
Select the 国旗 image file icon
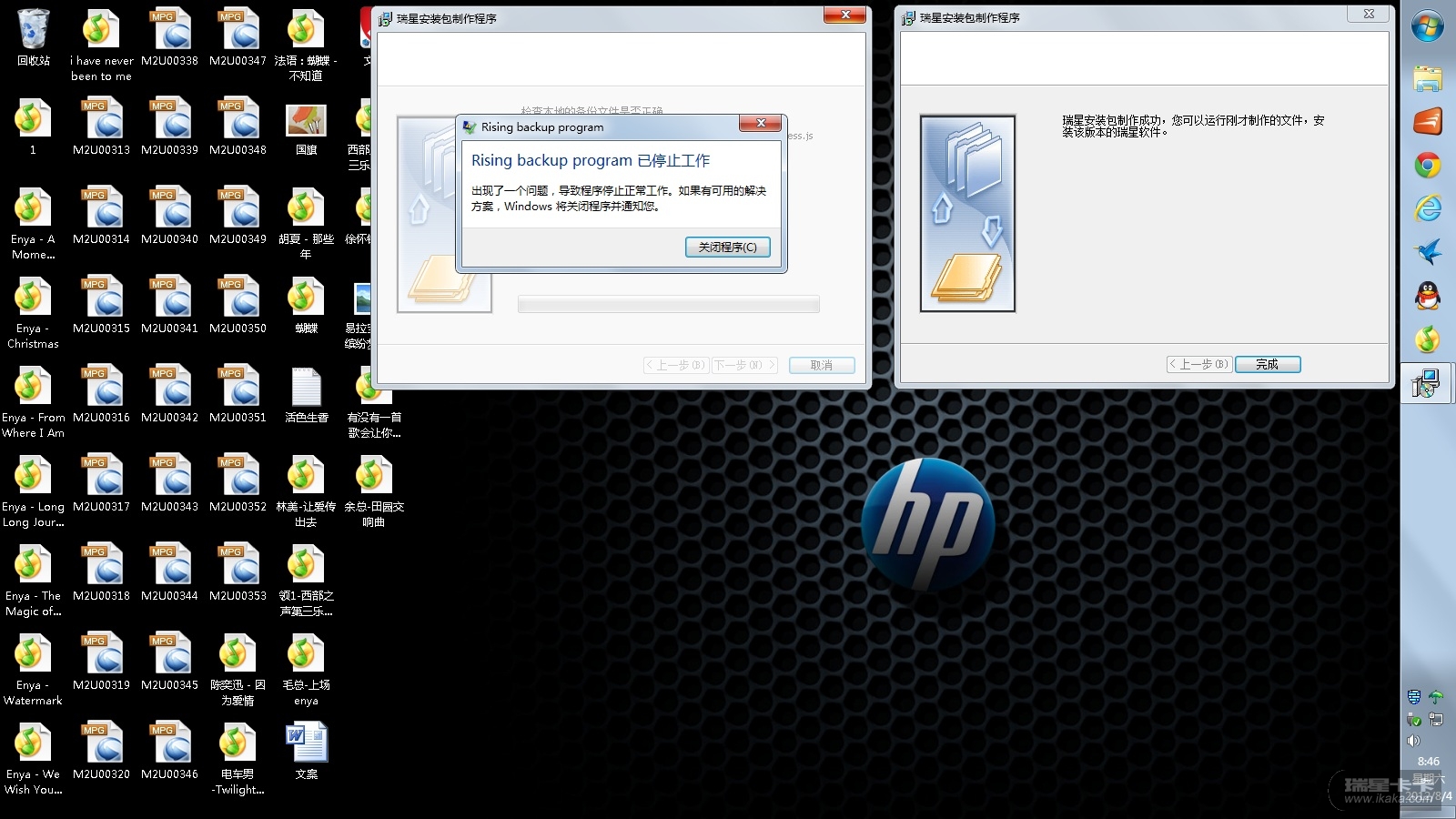[306, 127]
